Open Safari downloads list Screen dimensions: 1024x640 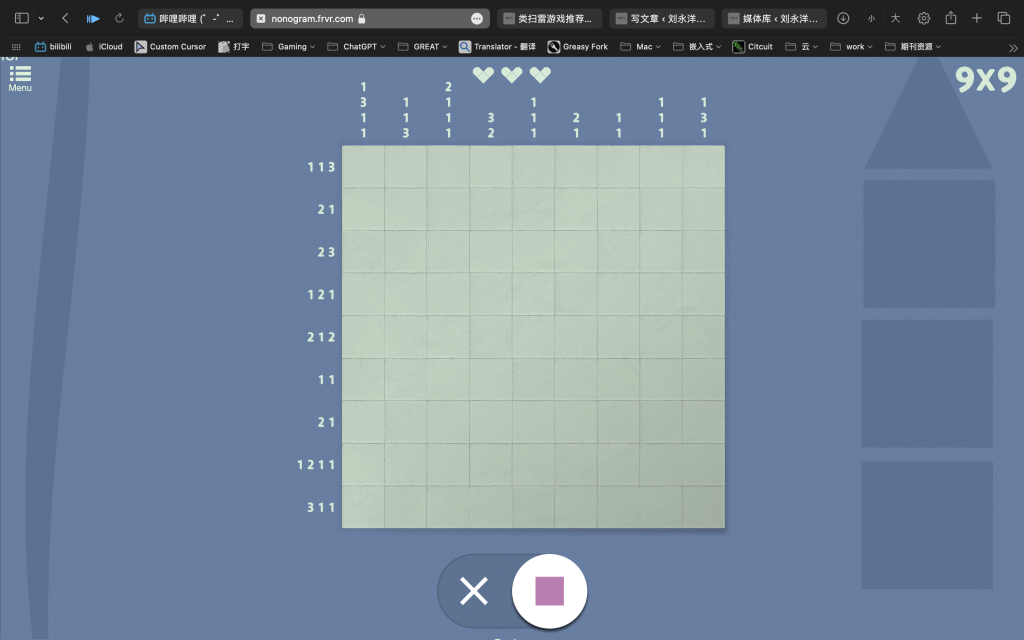click(x=843, y=18)
